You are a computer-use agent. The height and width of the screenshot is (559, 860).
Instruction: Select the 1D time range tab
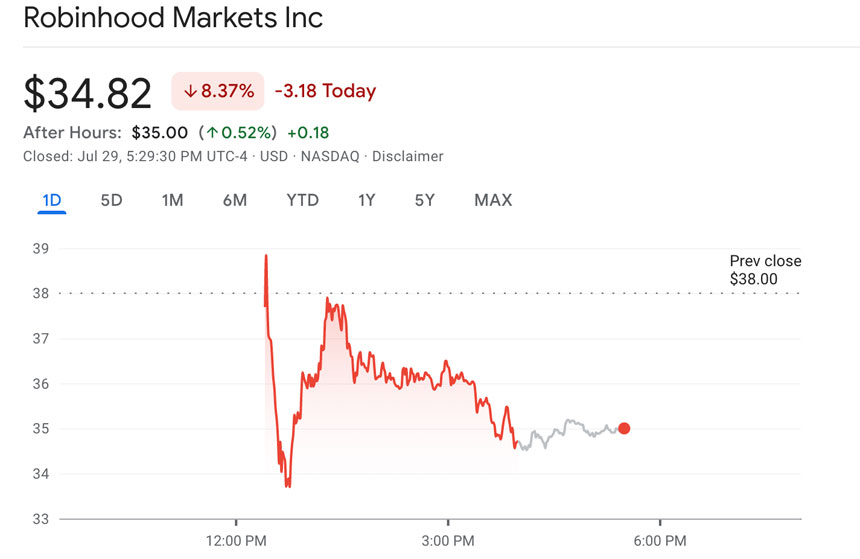(x=52, y=200)
